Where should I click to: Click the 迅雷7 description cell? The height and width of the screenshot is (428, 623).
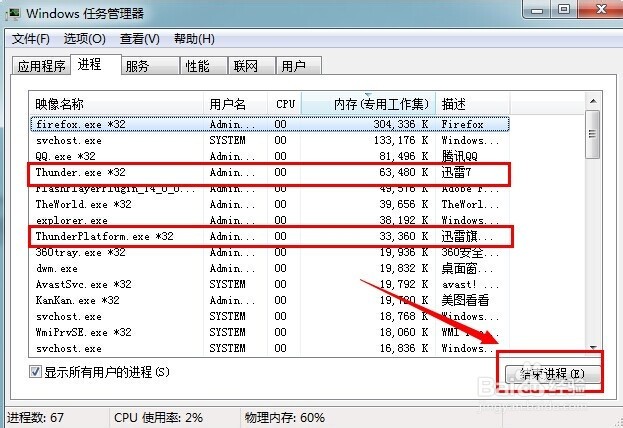[x=456, y=172]
